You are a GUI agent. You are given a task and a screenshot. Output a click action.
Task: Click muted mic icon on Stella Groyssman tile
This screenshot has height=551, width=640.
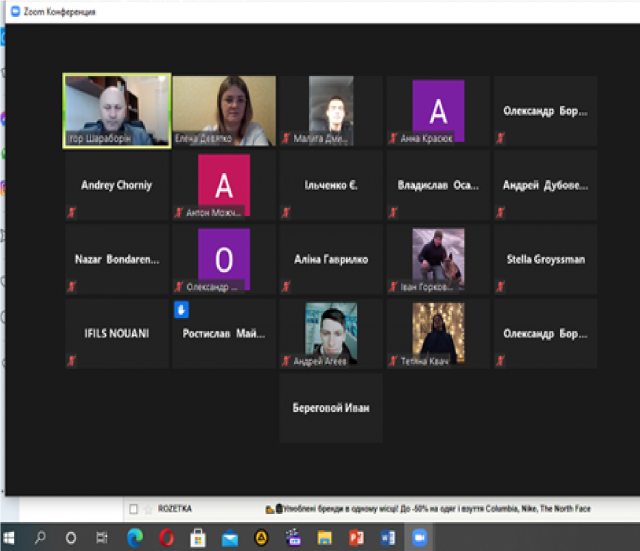[x=500, y=287]
